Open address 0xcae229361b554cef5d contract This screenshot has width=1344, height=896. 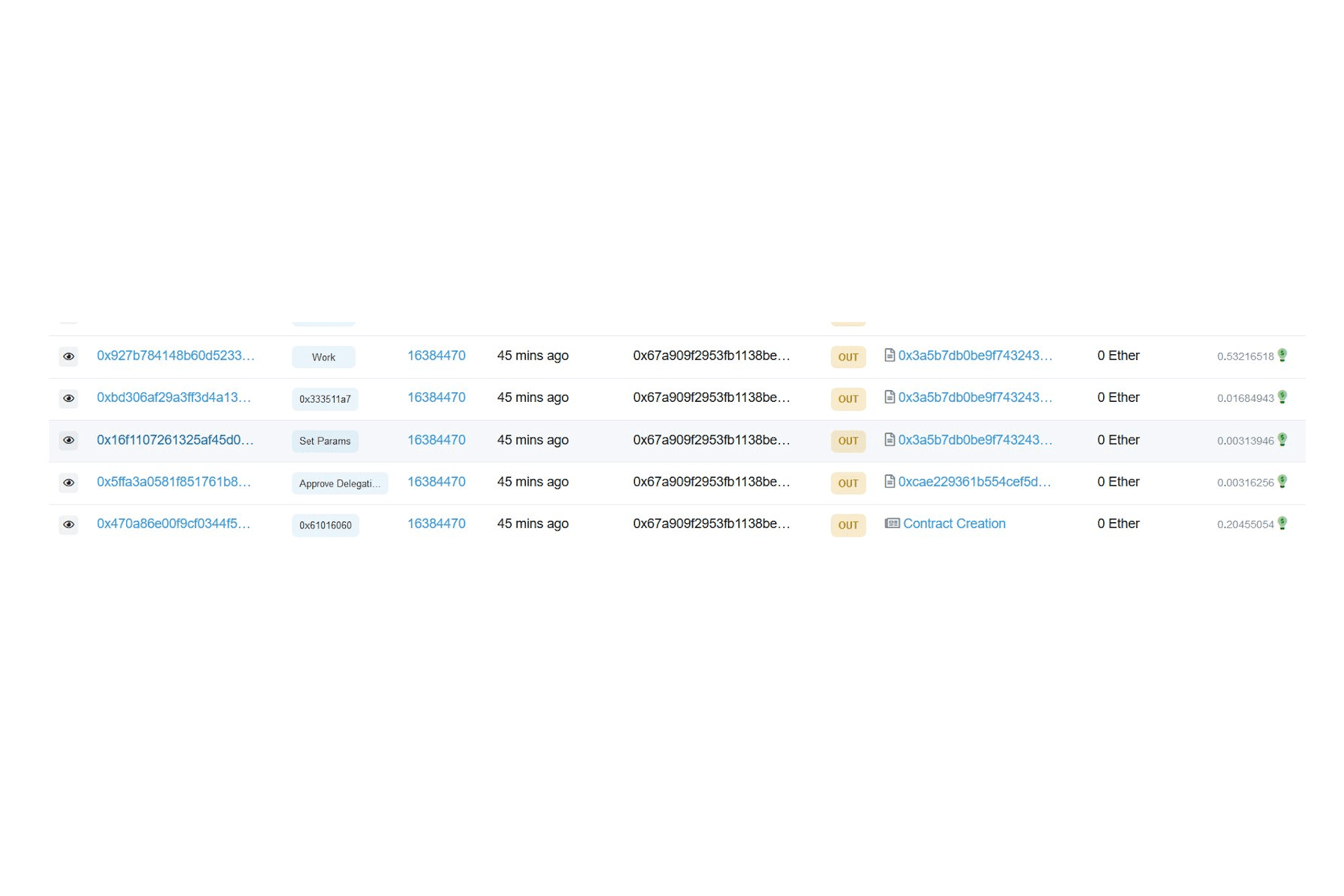[x=974, y=482]
